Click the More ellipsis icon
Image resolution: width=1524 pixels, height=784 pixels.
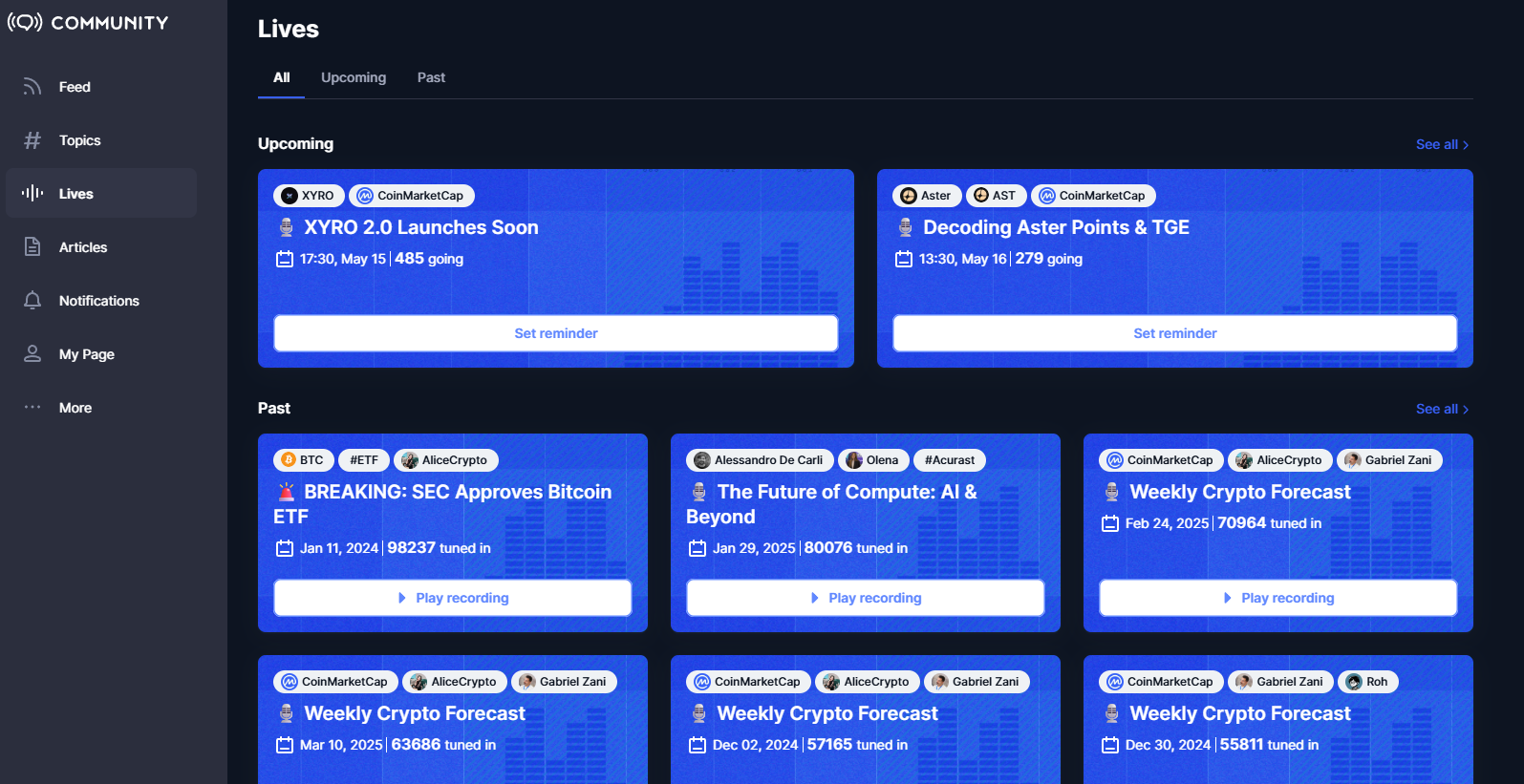32,408
